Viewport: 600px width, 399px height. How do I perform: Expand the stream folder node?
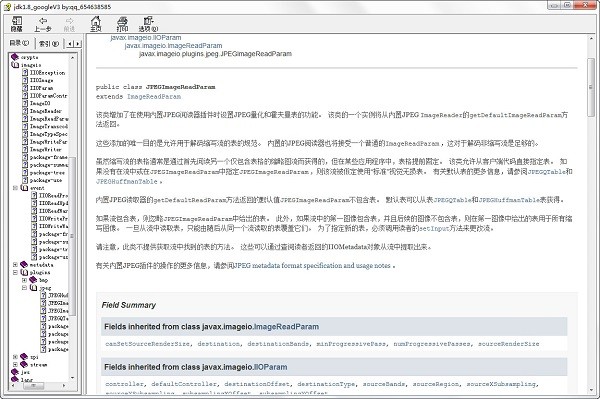point(15,365)
